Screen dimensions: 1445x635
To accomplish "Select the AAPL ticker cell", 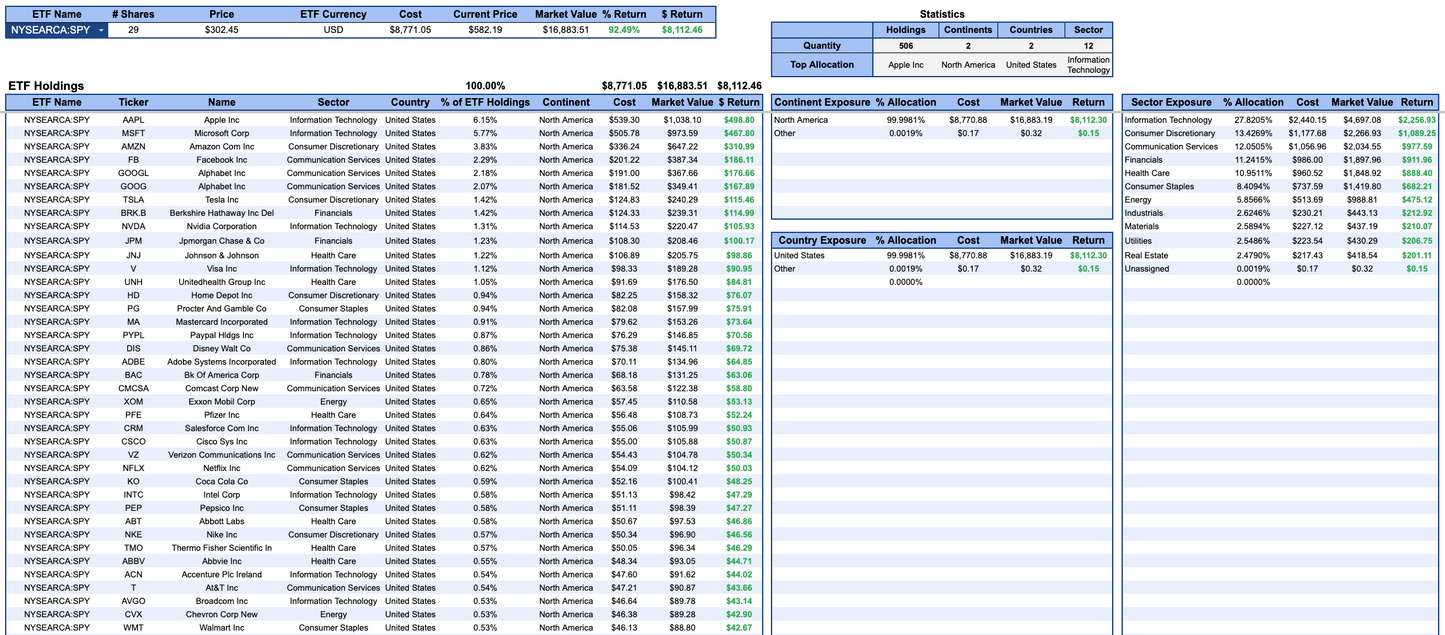I will tap(133, 120).
